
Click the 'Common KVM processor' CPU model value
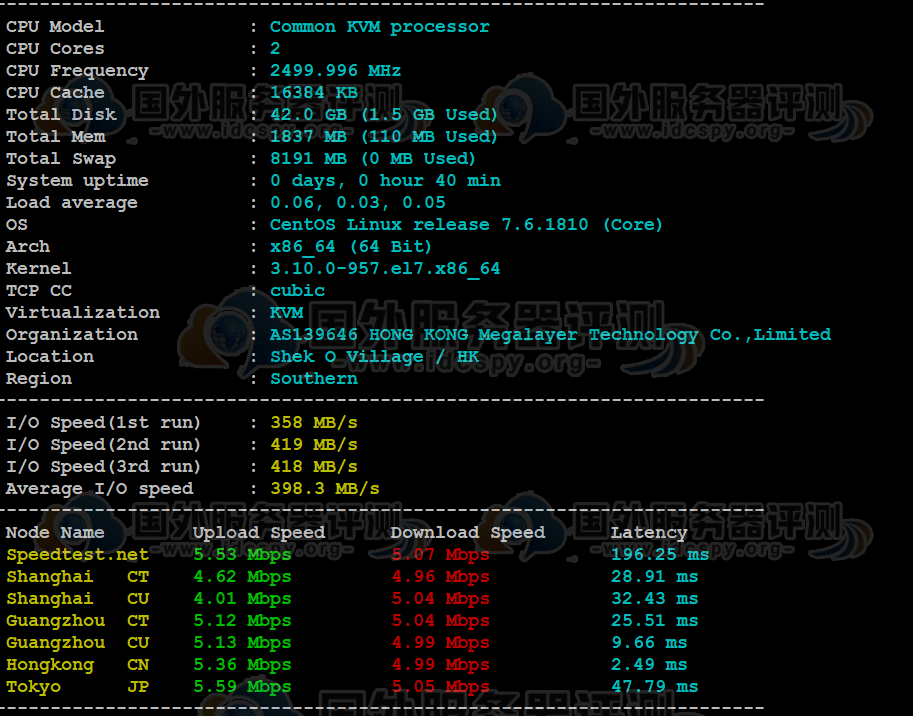[x=380, y=27]
